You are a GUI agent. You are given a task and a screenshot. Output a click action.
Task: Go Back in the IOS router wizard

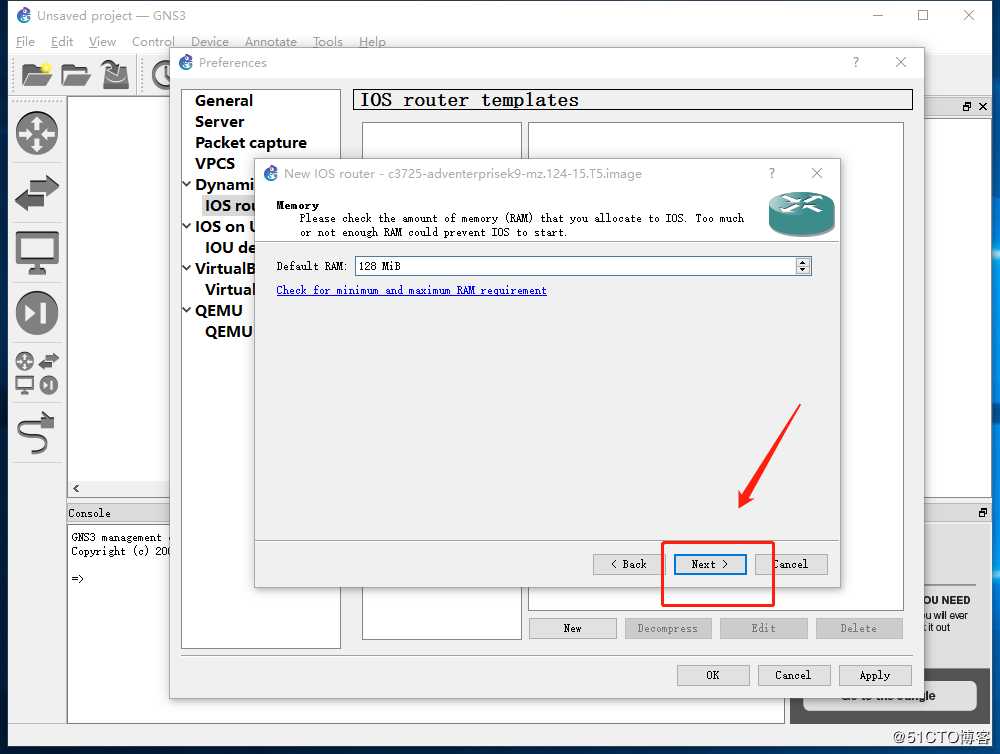(x=629, y=564)
